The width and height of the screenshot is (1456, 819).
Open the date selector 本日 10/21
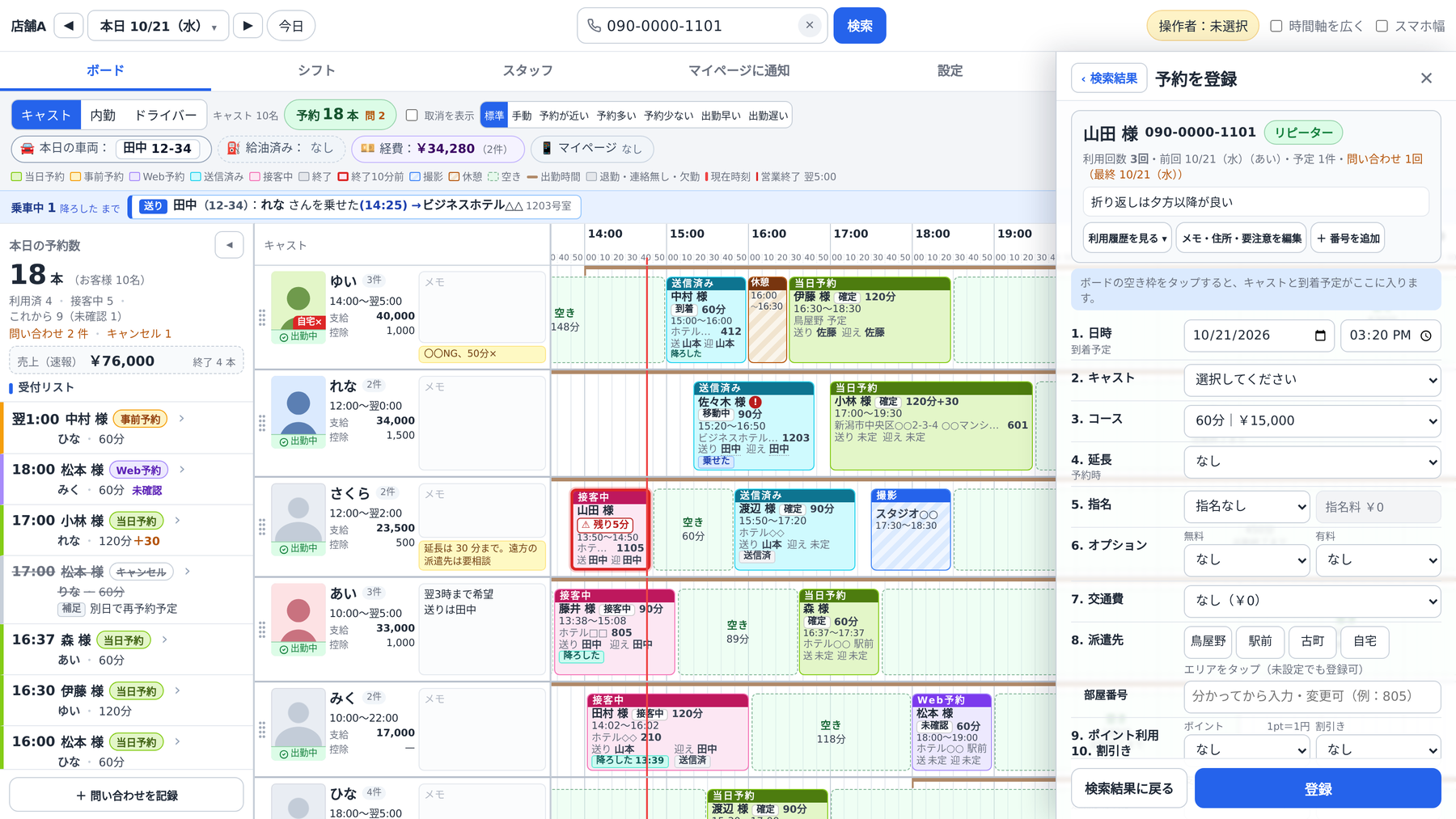pyautogui.click(x=158, y=26)
